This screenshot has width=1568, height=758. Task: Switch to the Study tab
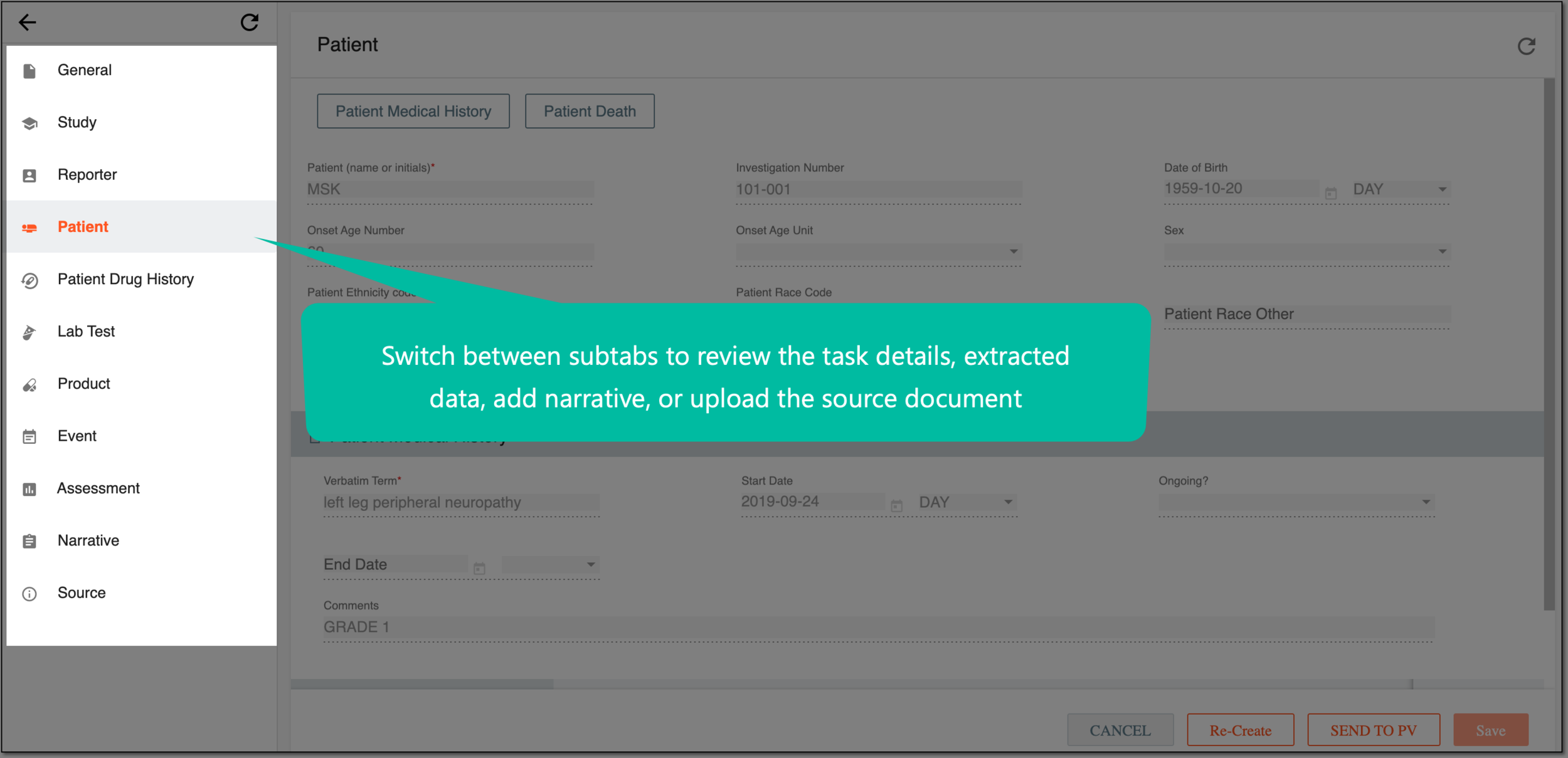pyautogui.click(x=142, y=122)
